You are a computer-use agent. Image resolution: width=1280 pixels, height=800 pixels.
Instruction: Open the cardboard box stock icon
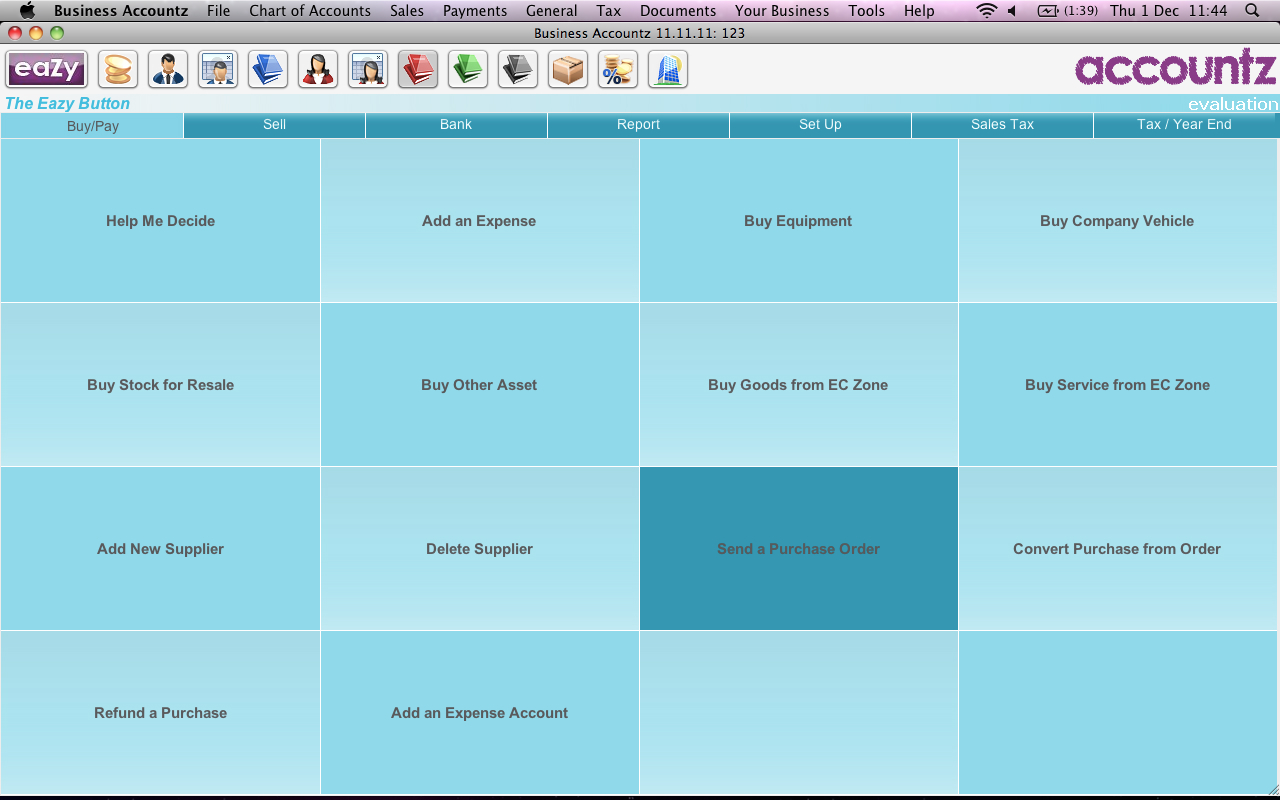(568, 70)
